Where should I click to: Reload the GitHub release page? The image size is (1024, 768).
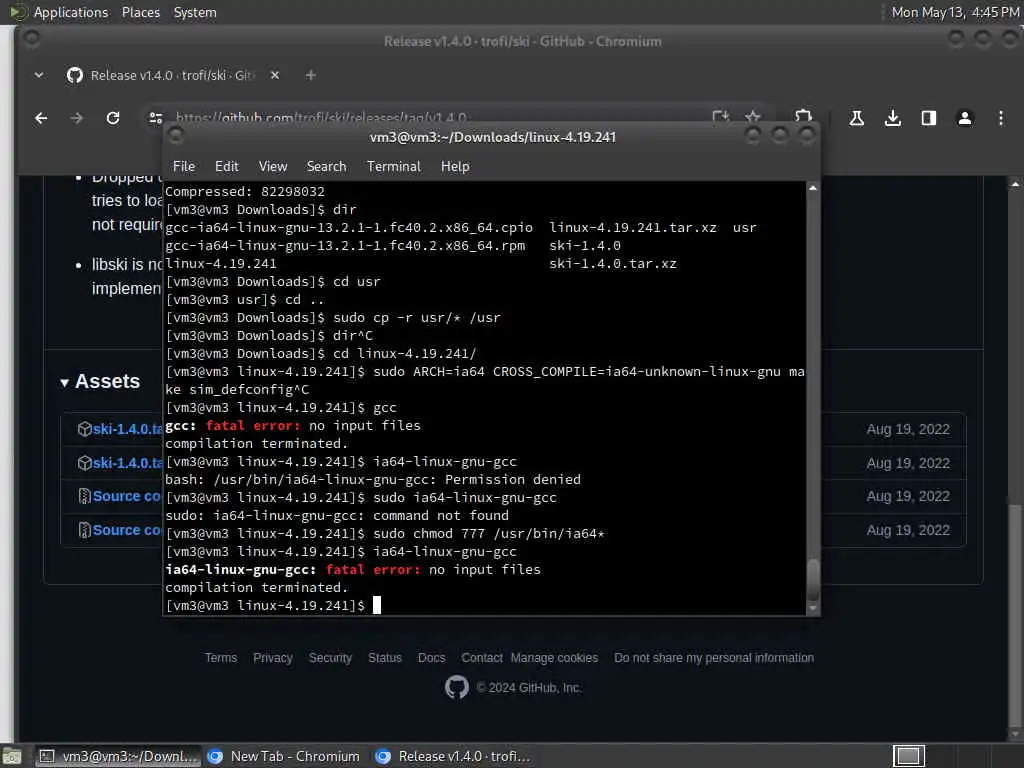pyautogui.click(x=113, y=118)
